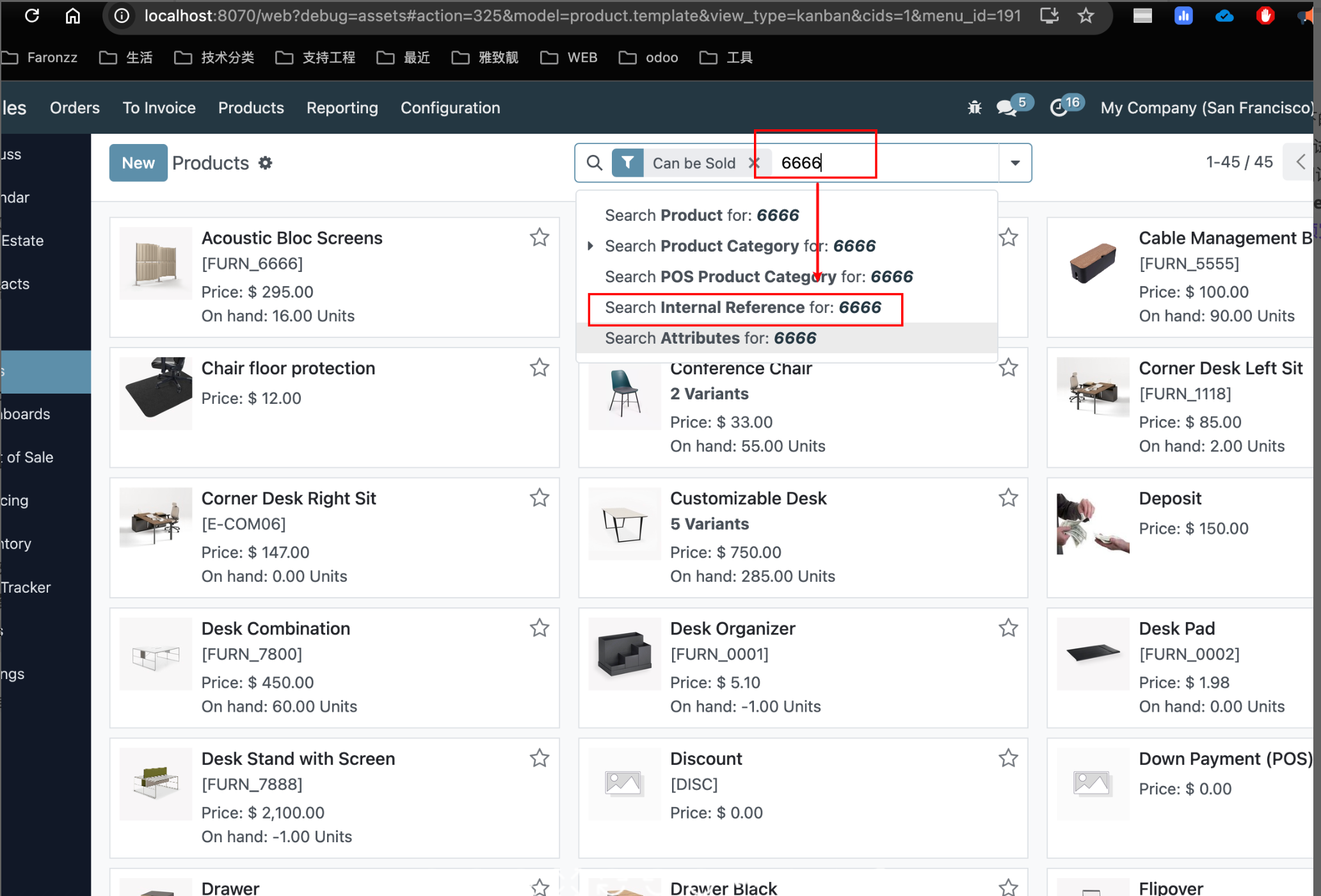Click the filter funnel icon
Image resolution: width=1321 pixels, height=896 pixels.
628,163
